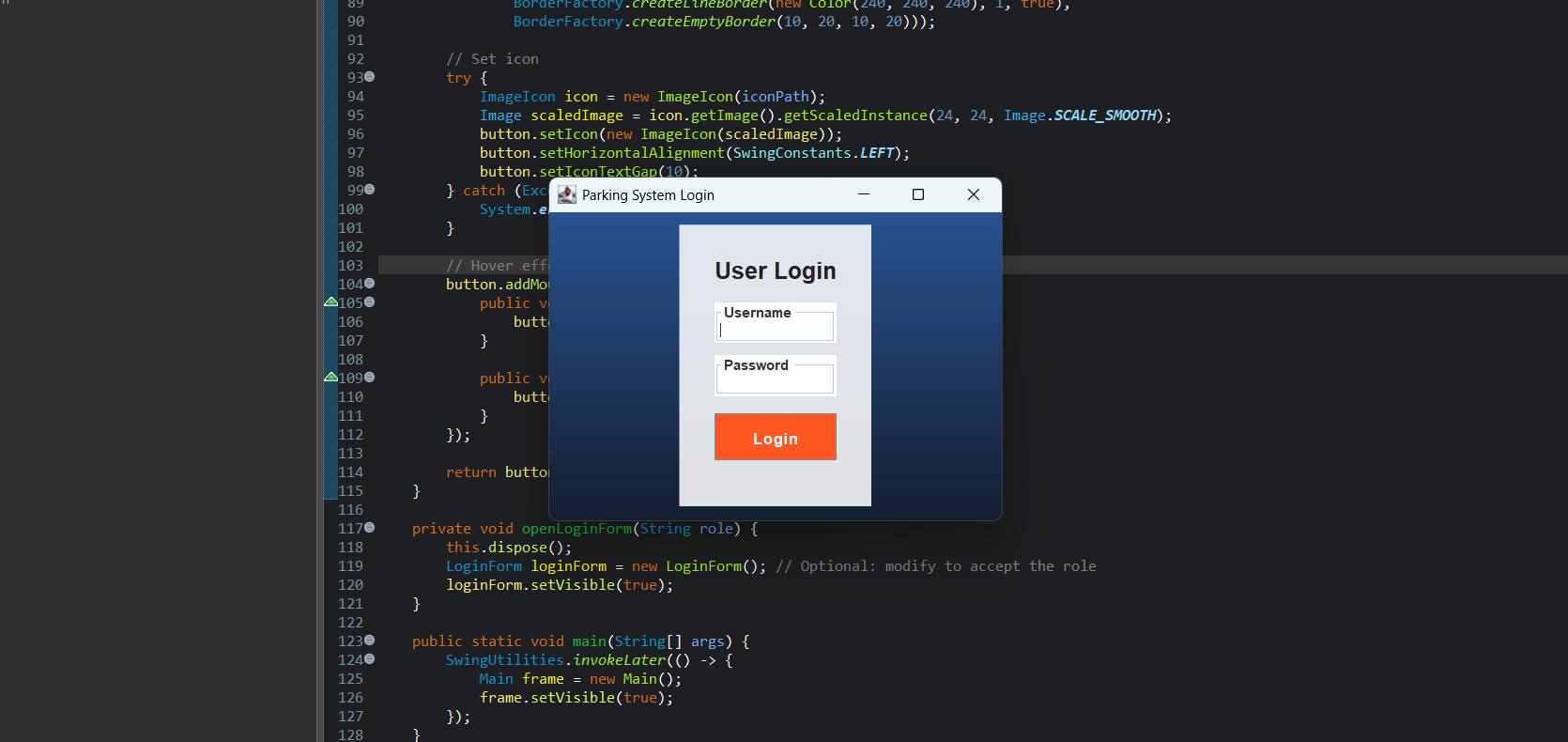Click override marker triangle at line 109
This screenshot has width=1568, height=742.
click(x=331, y=378)
